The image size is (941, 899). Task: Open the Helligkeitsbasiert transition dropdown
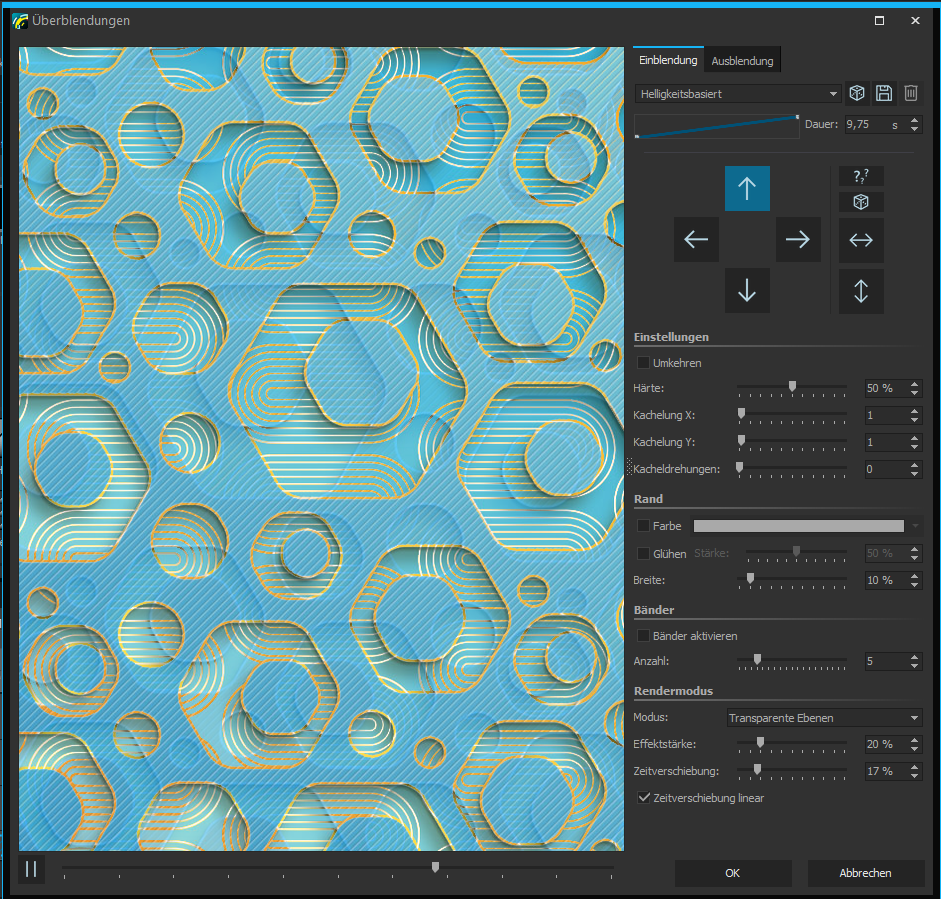click(x=738, y=94)
